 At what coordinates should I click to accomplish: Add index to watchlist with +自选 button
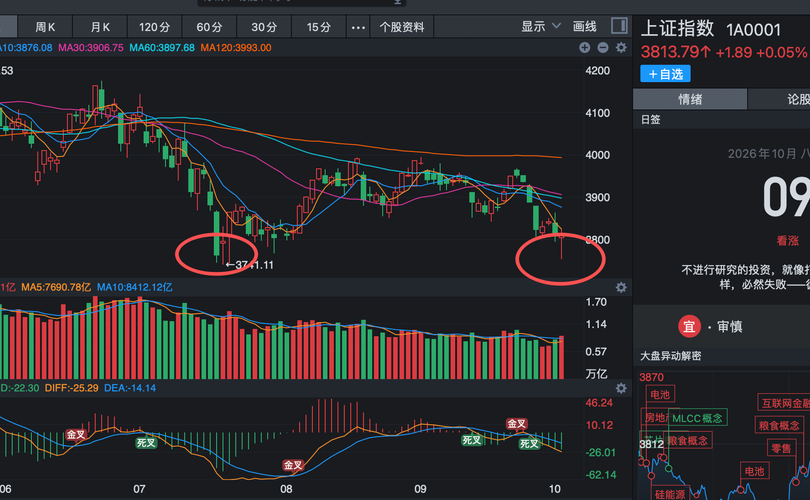coord(665,74)
